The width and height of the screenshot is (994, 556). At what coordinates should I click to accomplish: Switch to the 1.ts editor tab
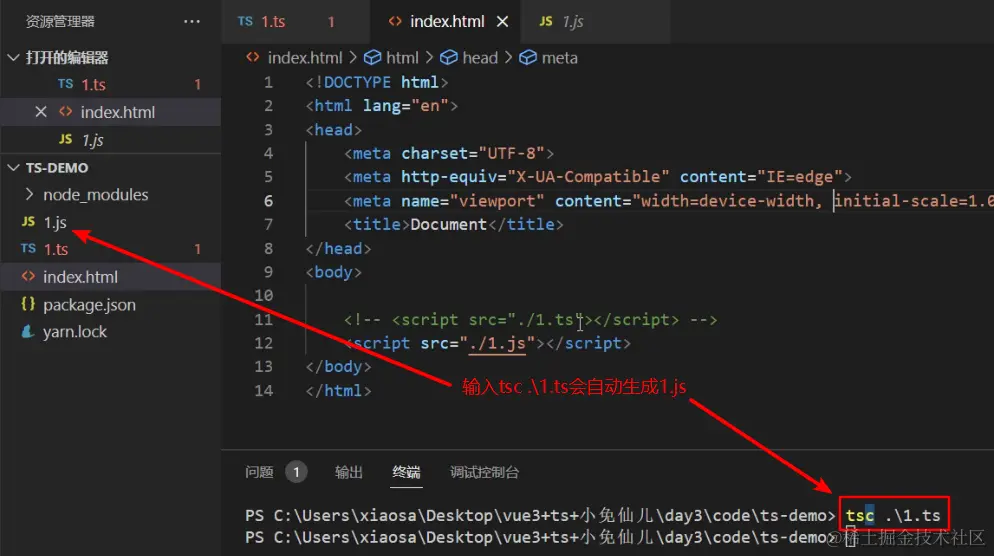pyautogui.click(x=295, y=22)
